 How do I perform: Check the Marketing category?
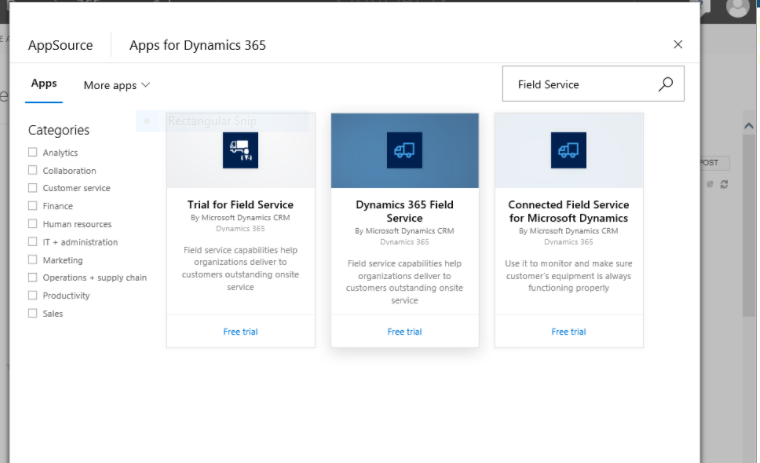(x=32, y=259)
